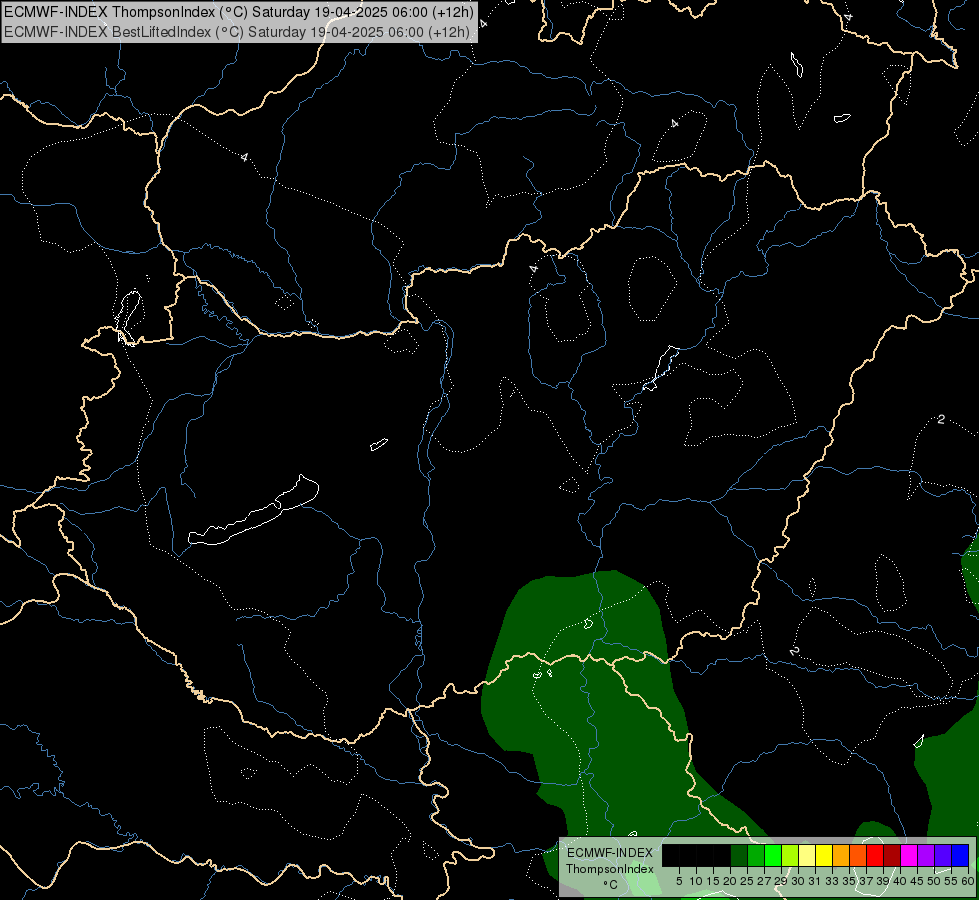Image resolution: width=979 pixels, height=900 pixels.
Task: Pick the dark red 39–40 legend swatch
Action: 892,855
